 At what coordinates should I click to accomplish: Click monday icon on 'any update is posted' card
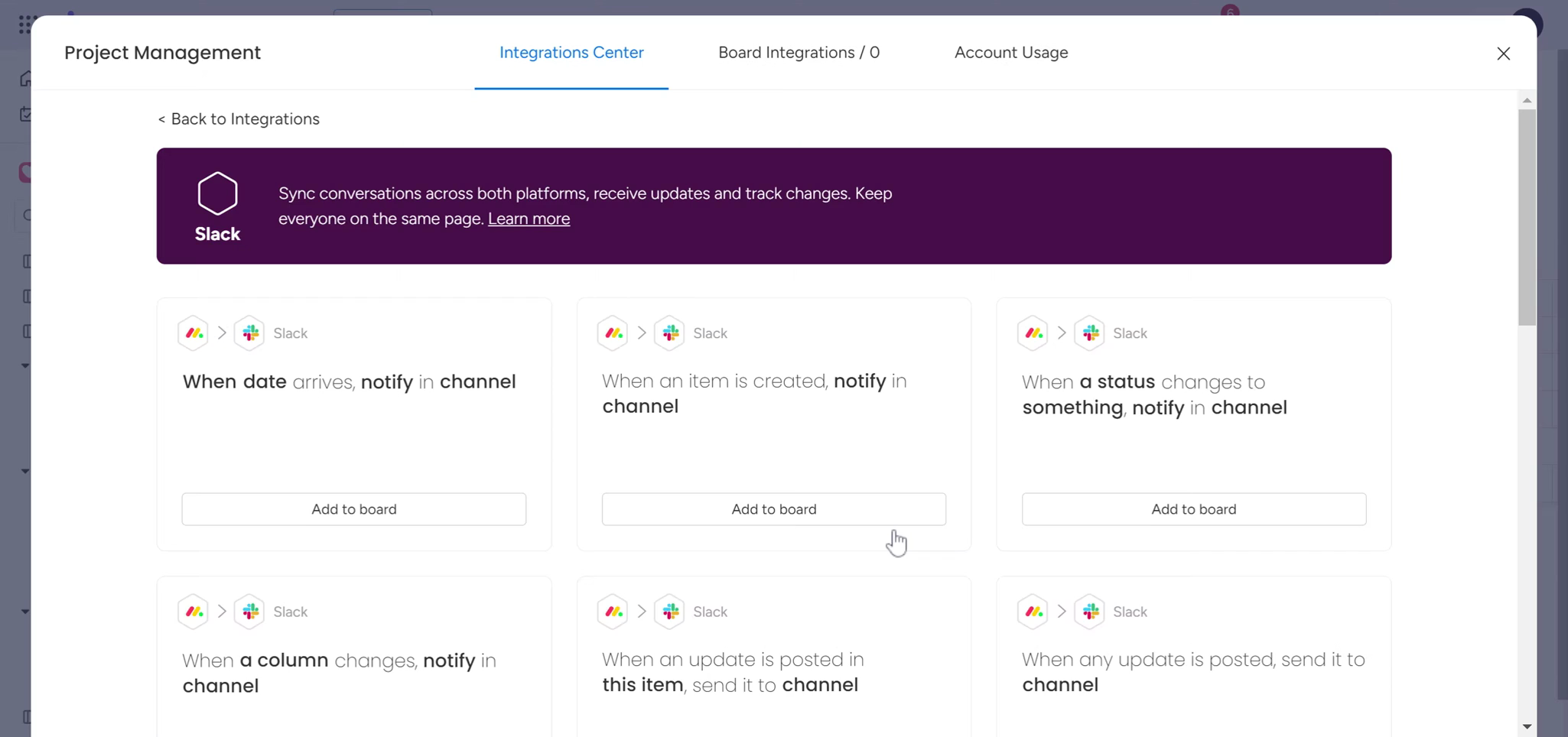click(1033, 612)
